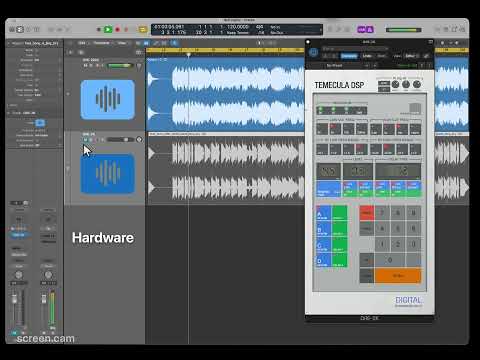
Task: Select the light blue first track icon
Action: 108,99
